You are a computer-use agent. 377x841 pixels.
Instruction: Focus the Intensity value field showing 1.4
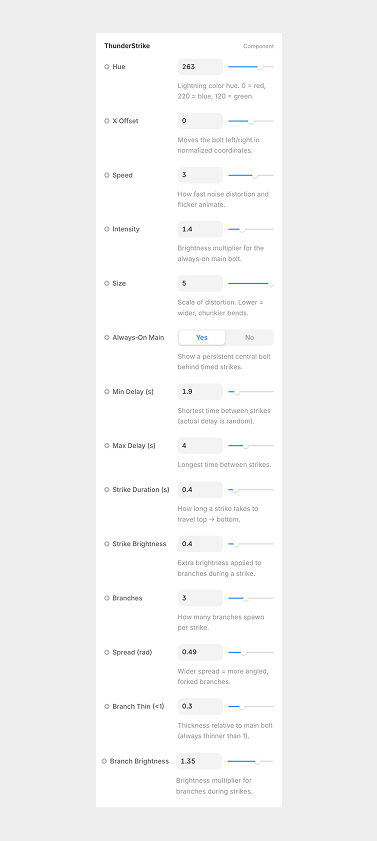[200, 229]
